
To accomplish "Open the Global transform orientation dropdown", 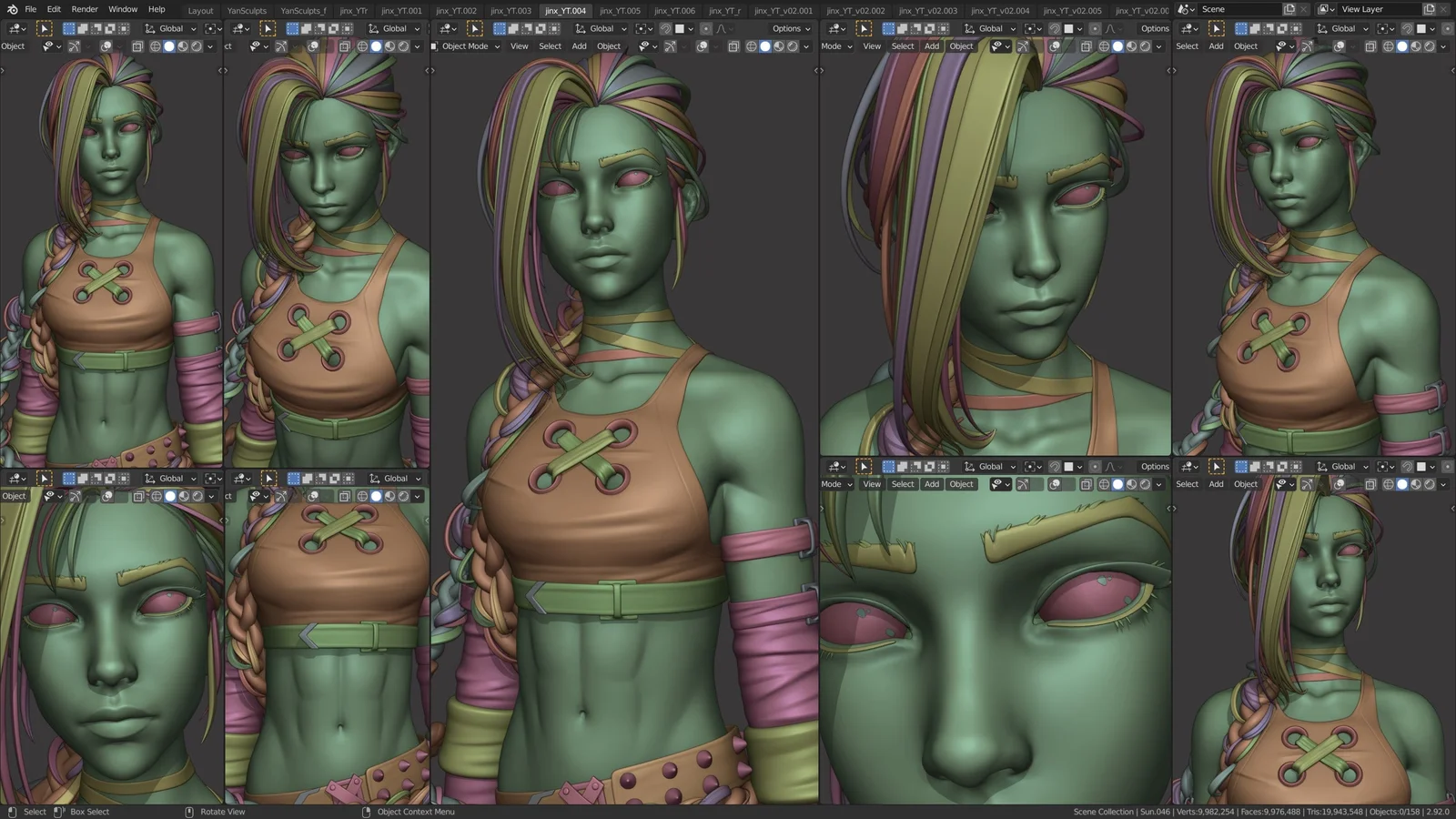I will point(599,28).
